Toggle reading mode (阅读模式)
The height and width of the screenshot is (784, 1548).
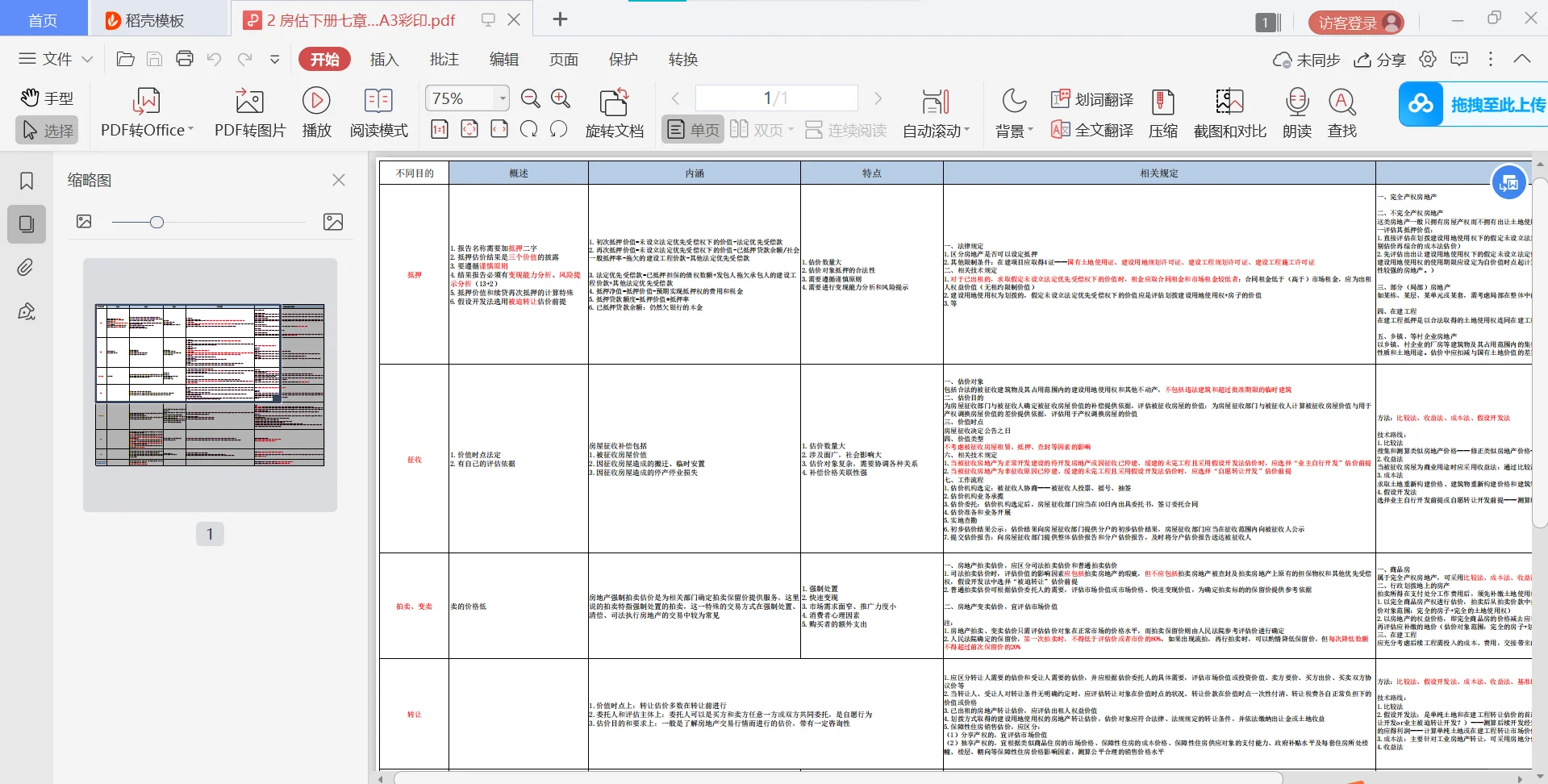click(x=378, y=114)
